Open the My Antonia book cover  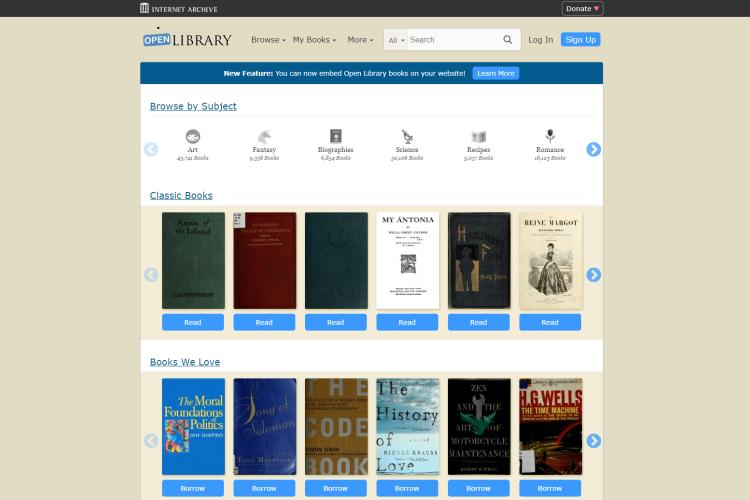point(408,261)
